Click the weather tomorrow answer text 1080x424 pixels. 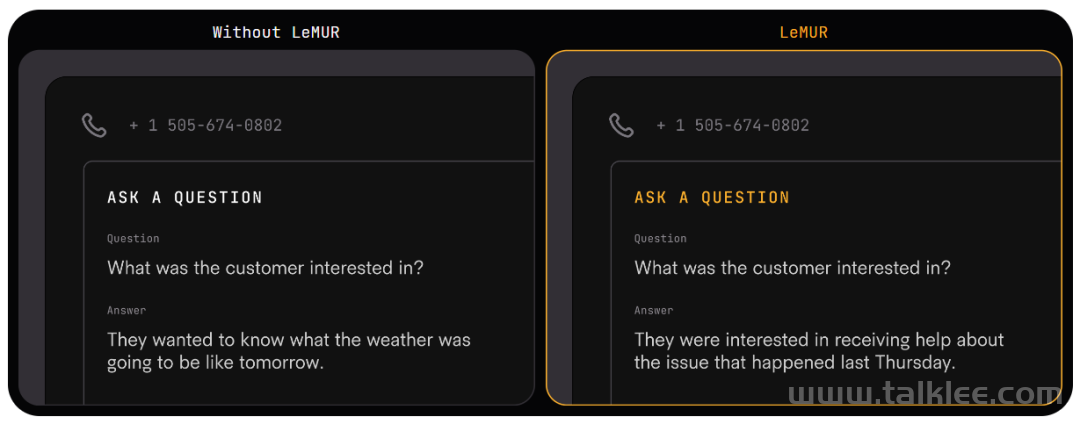point(289,351)
